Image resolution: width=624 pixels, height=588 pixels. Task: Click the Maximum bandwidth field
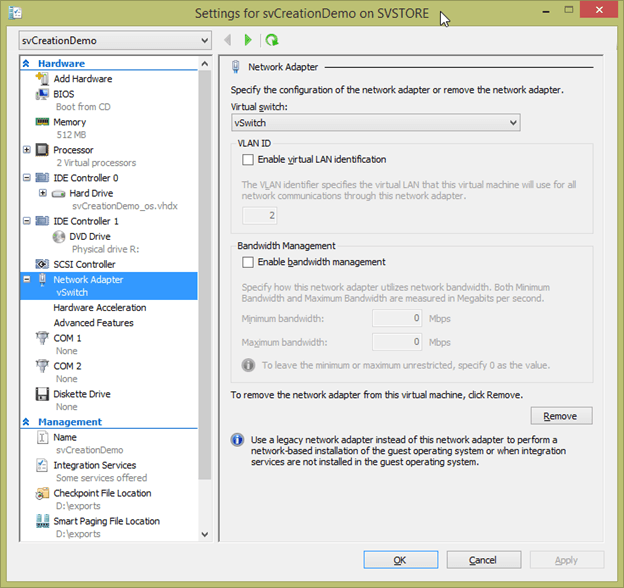tap(397, 342)
